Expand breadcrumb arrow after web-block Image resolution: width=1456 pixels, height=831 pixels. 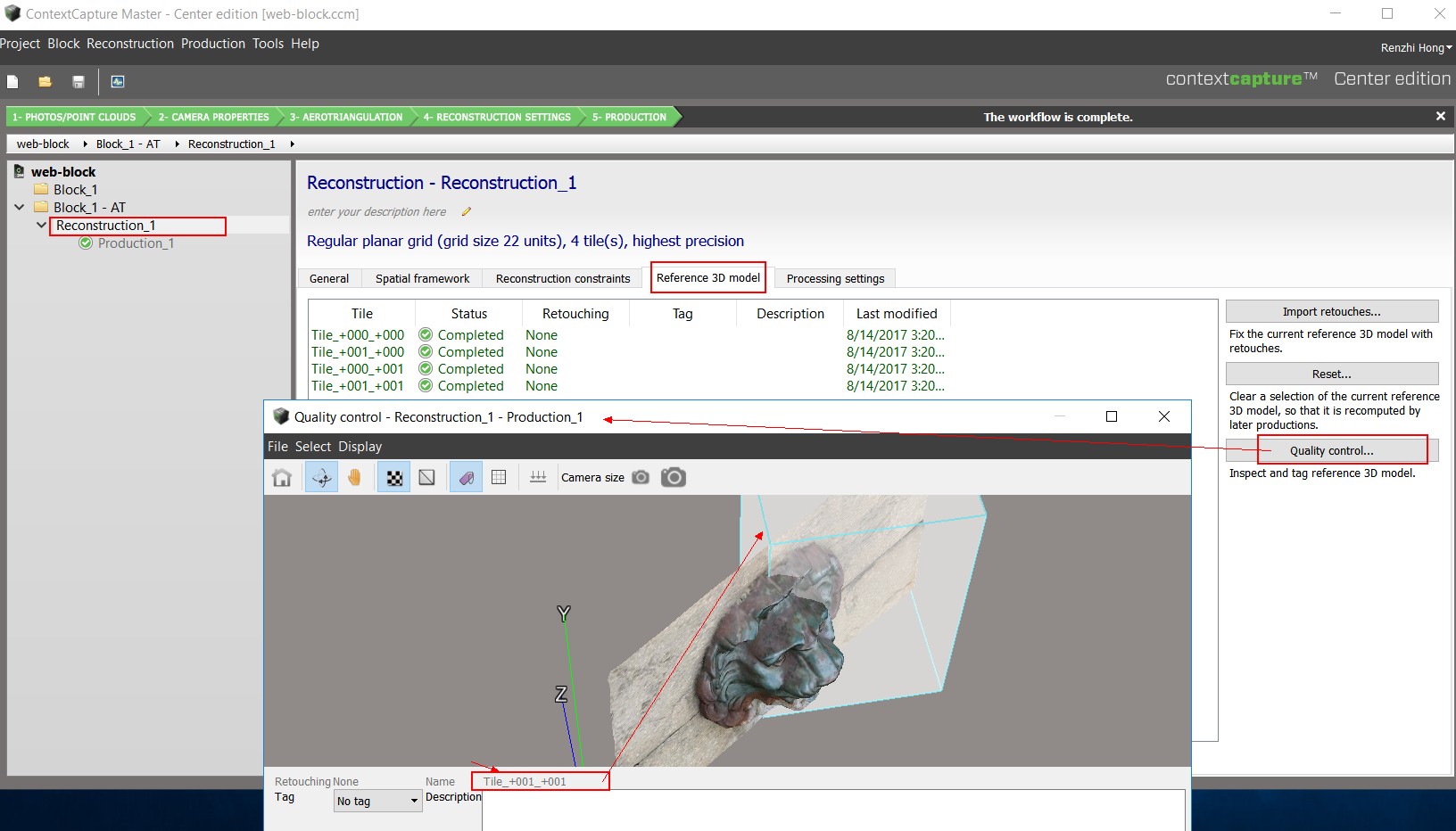(x=85, y=144)
